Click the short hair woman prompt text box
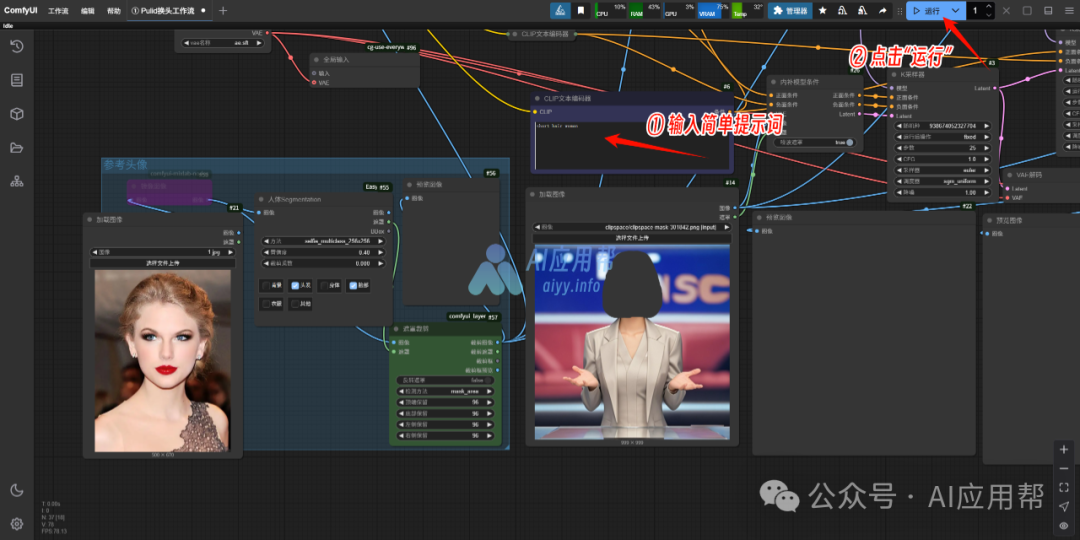1080x540 pixels. tap(632, 145)
